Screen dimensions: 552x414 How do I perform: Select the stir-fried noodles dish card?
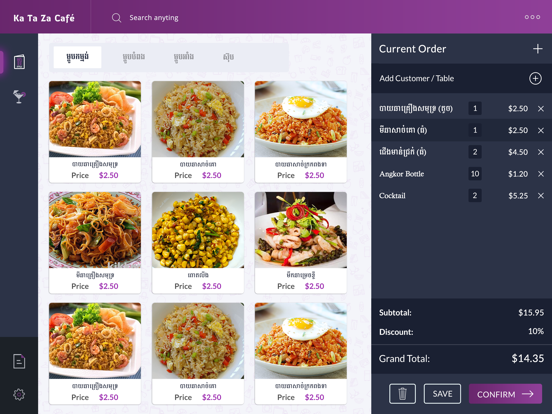click(x=95, y=243)
